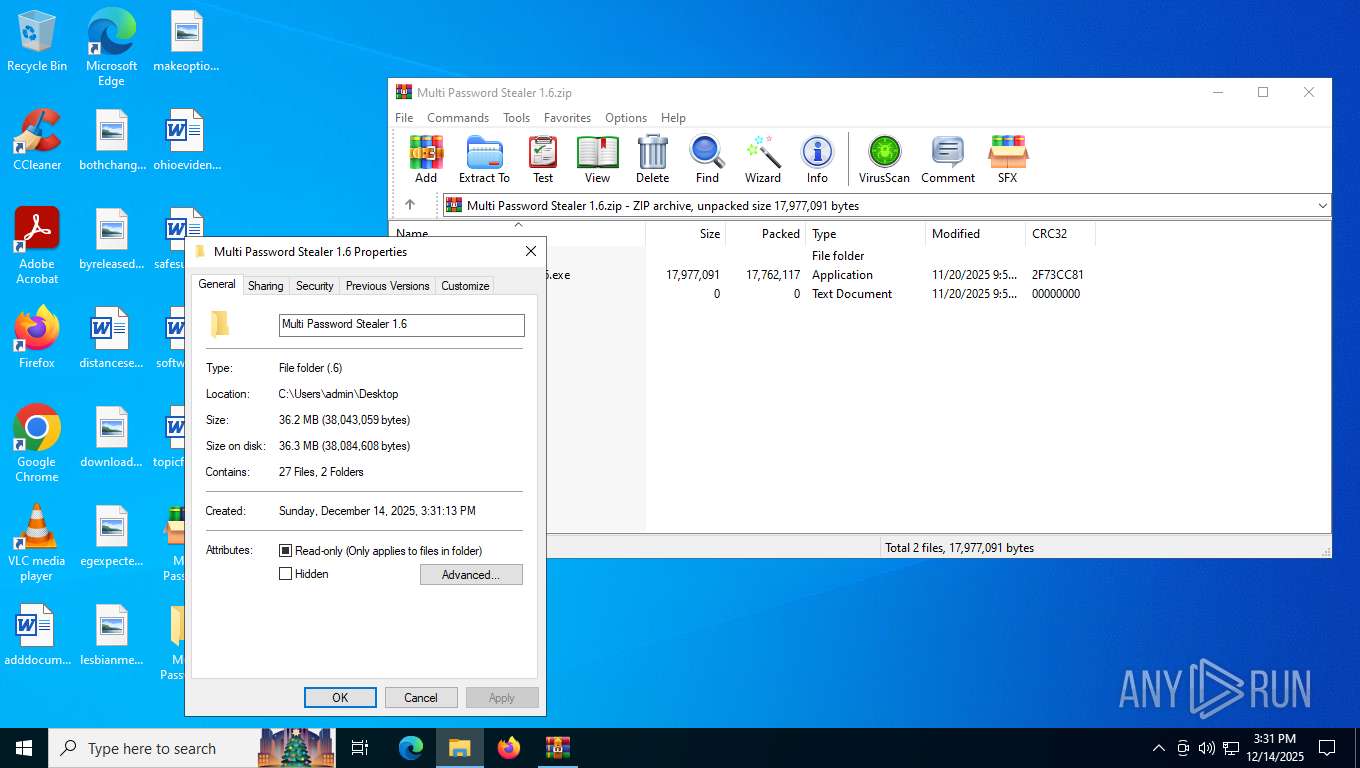Close the Properties dialog
Viewport: 1360px width, 768px height.
coord(531,252)
